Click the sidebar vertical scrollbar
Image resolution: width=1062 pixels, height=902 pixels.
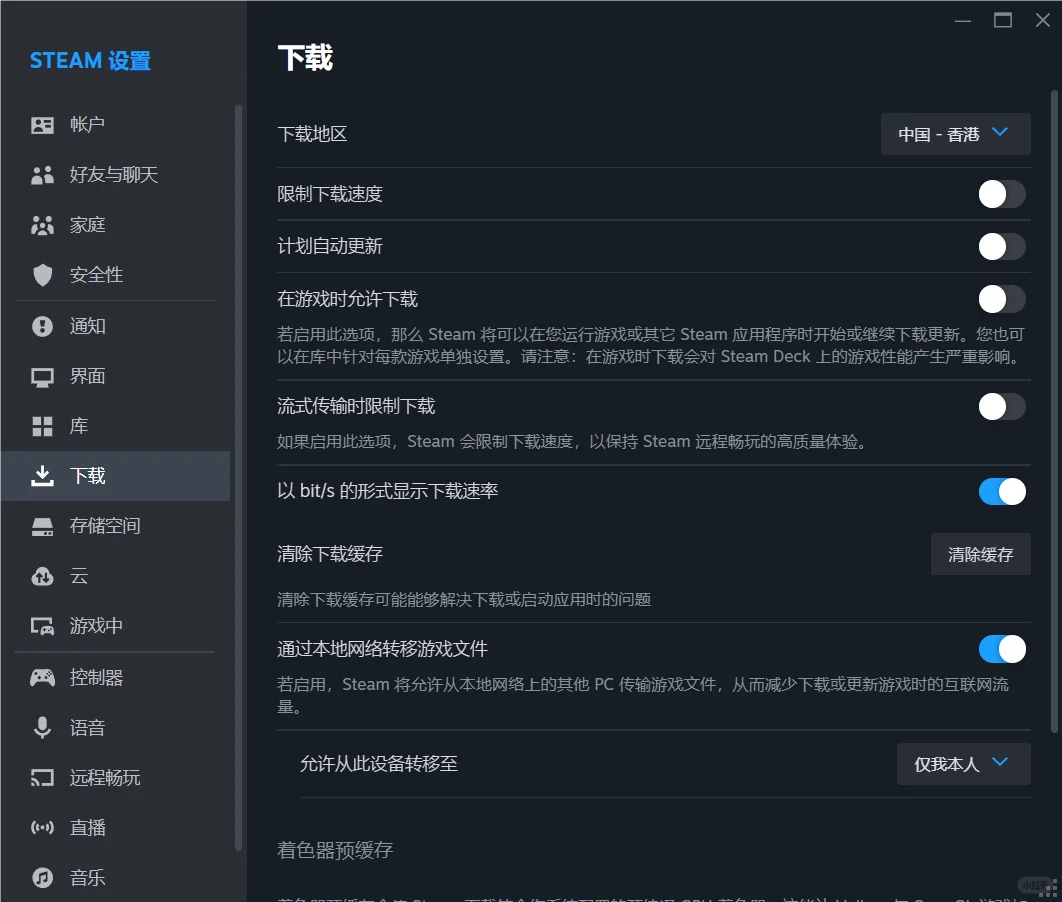tap(238, 477)
